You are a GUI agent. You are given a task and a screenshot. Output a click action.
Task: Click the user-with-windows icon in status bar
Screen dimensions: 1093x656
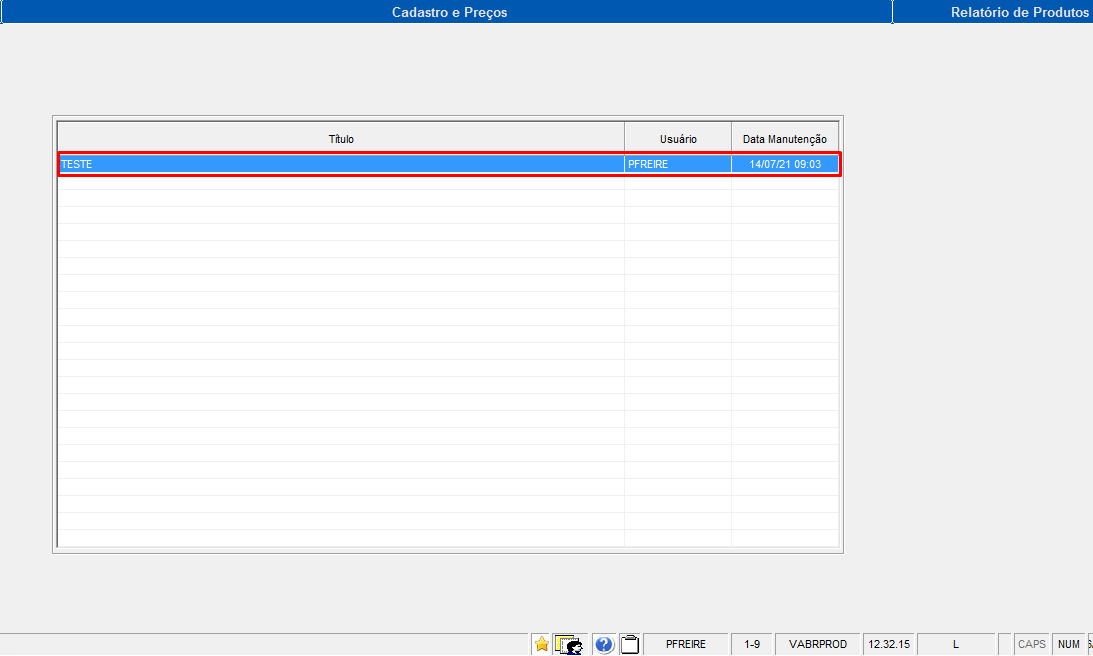[x=569, y=644]
